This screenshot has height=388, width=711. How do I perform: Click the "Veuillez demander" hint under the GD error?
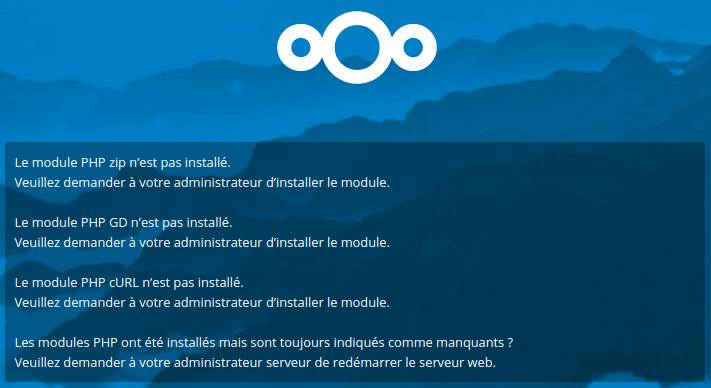click(x=202, y=242)
